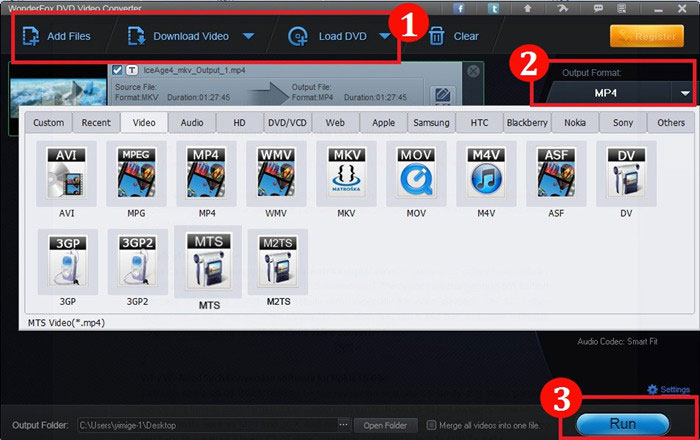Click the Twitter icon in title bar
Screen dimensions: 700x440
[x=493, y=8]
